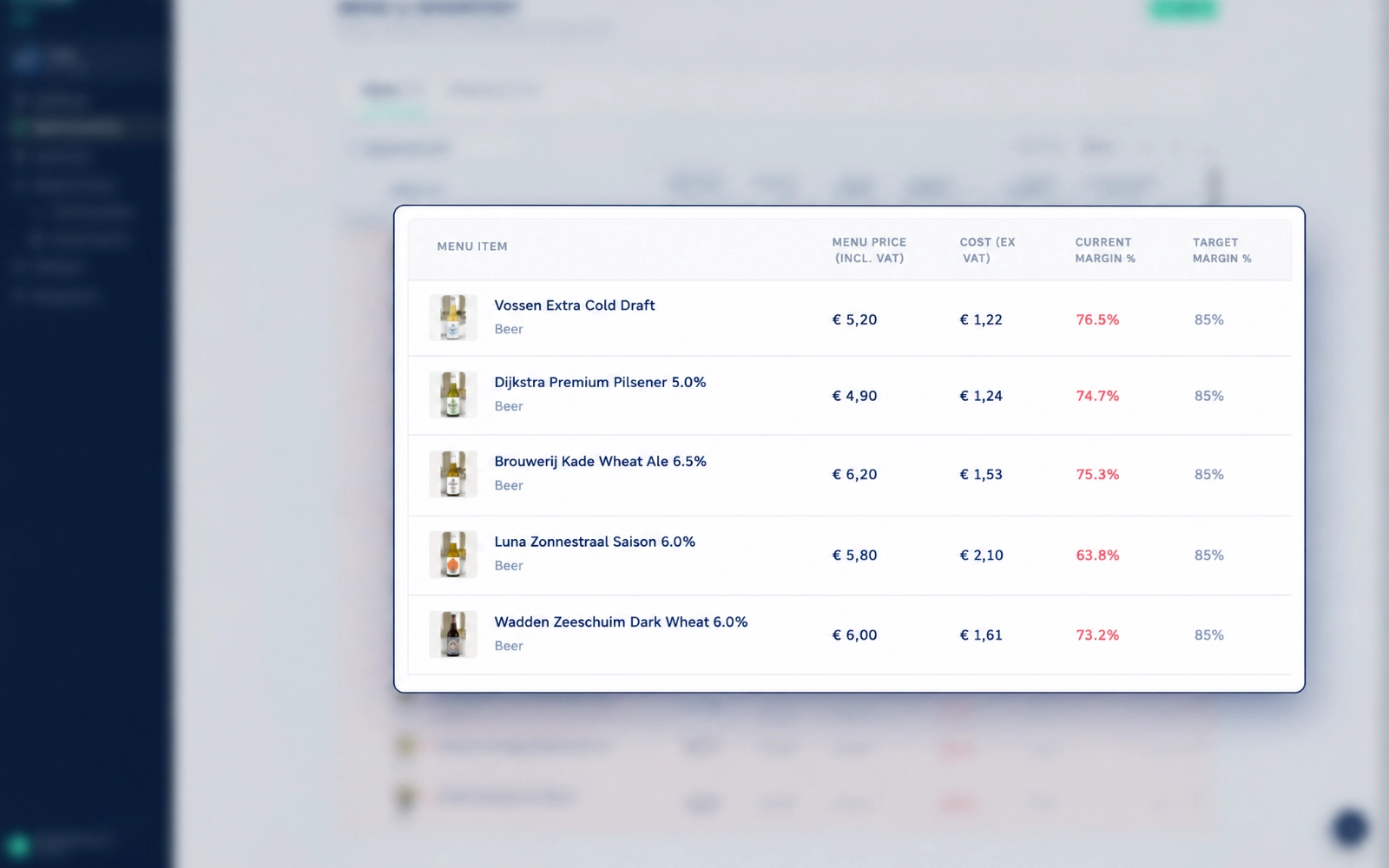1389x868 pixels.
Task: Click Wadden Zeeschuim row's 85% target margin
Action: [x=1208, y=635]
